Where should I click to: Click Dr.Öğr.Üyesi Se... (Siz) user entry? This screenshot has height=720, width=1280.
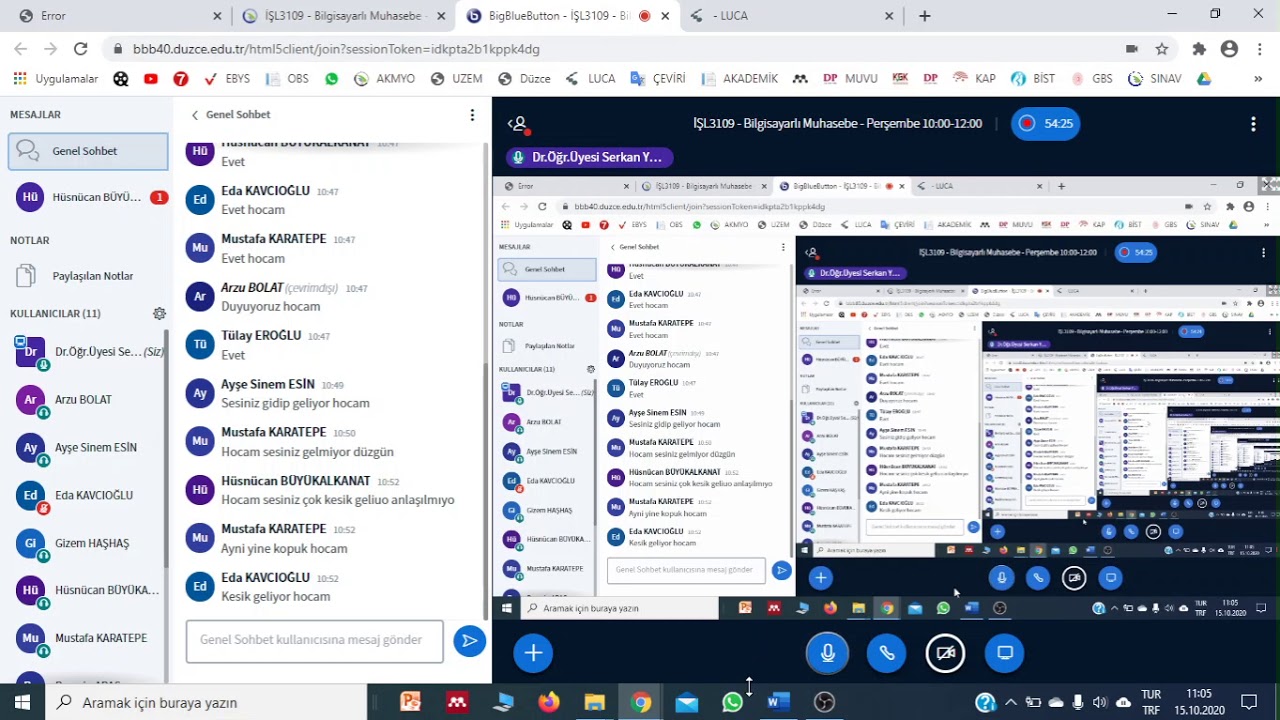(x=88, y=352)
